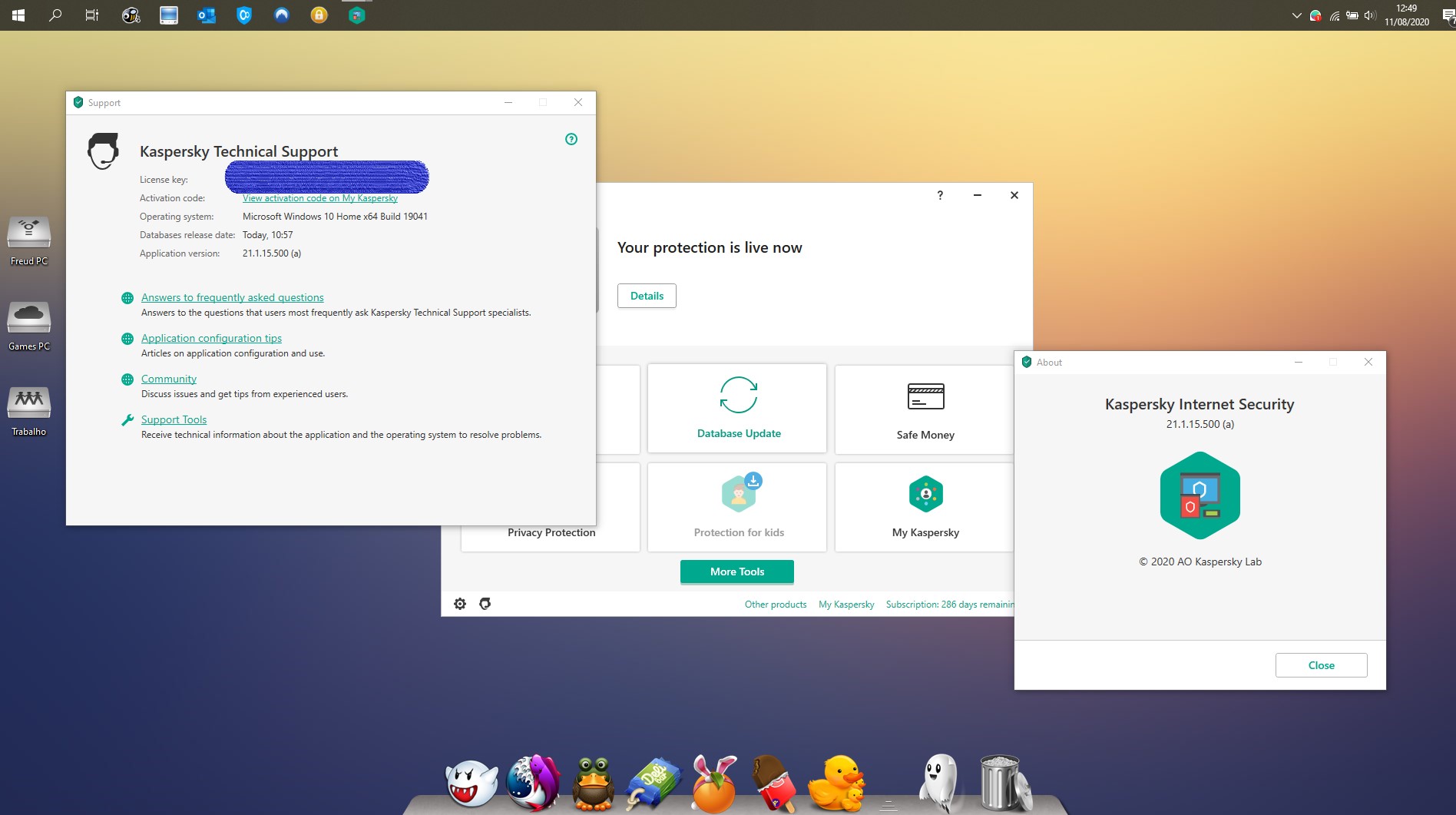Close the About dialog with Close button
The height and width of the screenshot is (815, 1456).
pos(1321,665)
